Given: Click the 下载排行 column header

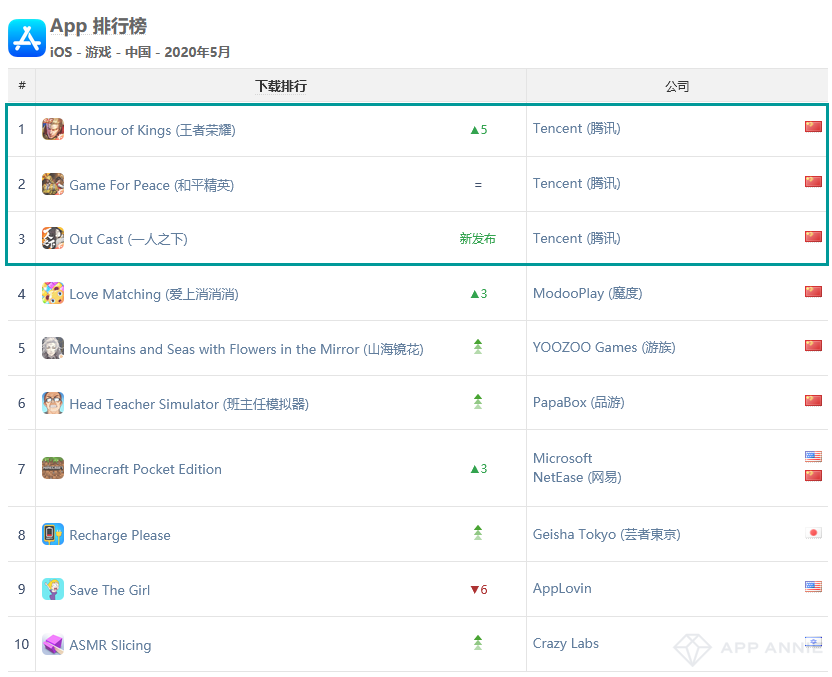Looking at the screenshot, I should coord(281,86).
